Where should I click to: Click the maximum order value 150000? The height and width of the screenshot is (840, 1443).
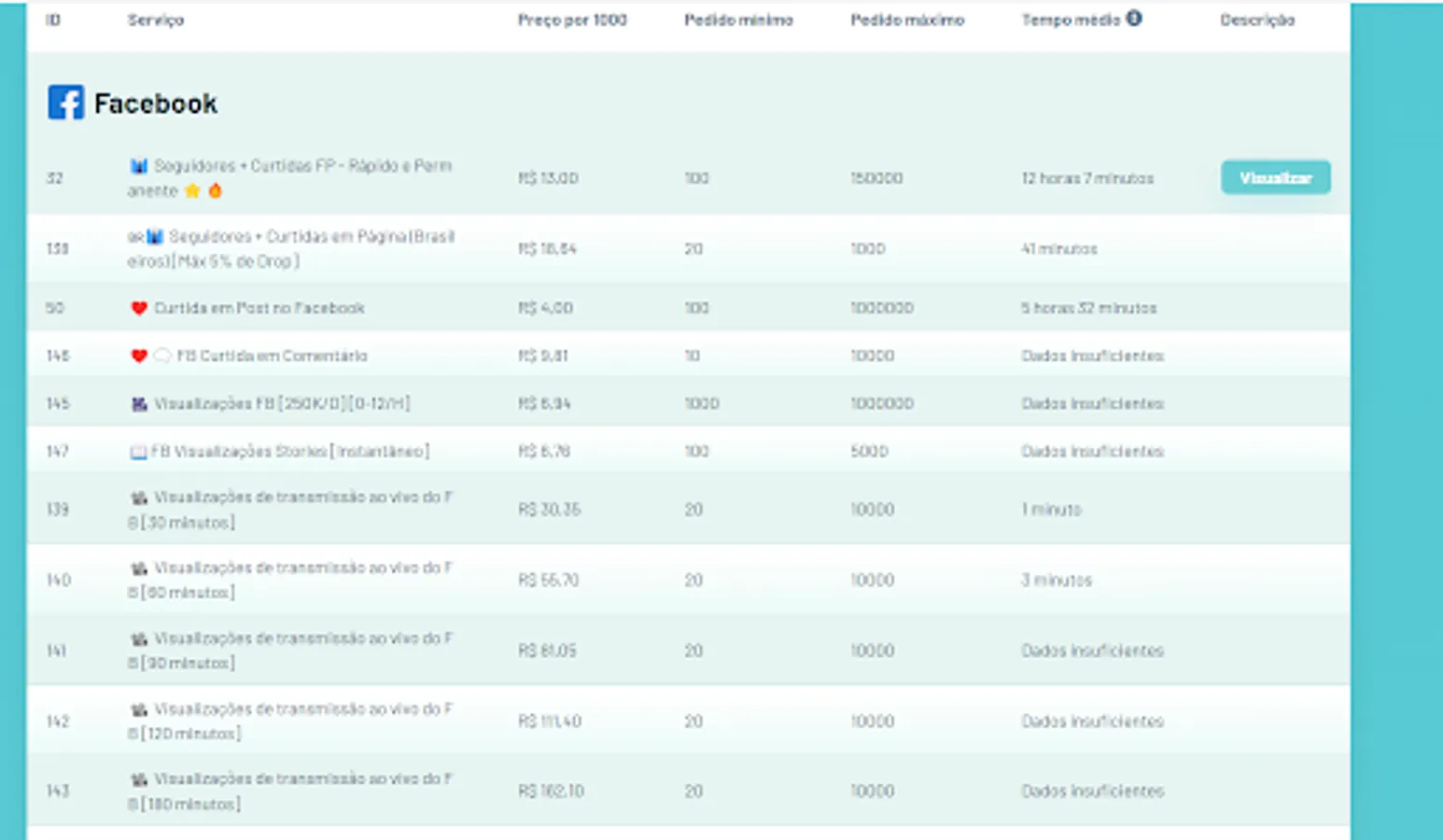(876, 178)
